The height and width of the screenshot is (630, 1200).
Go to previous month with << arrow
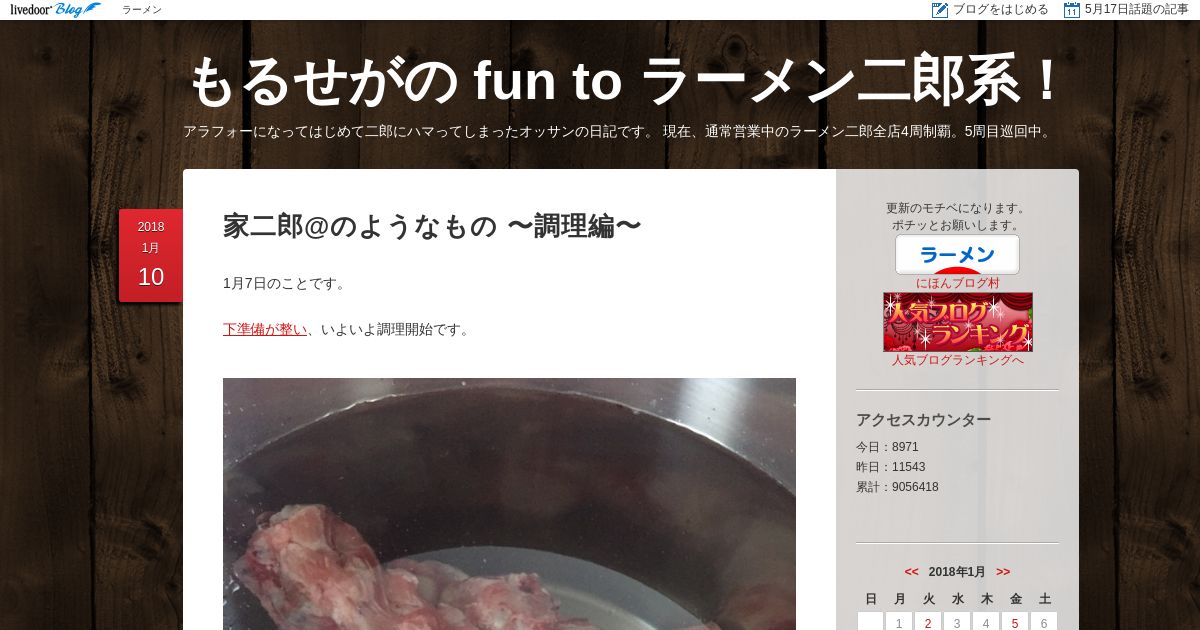(911, 572)
